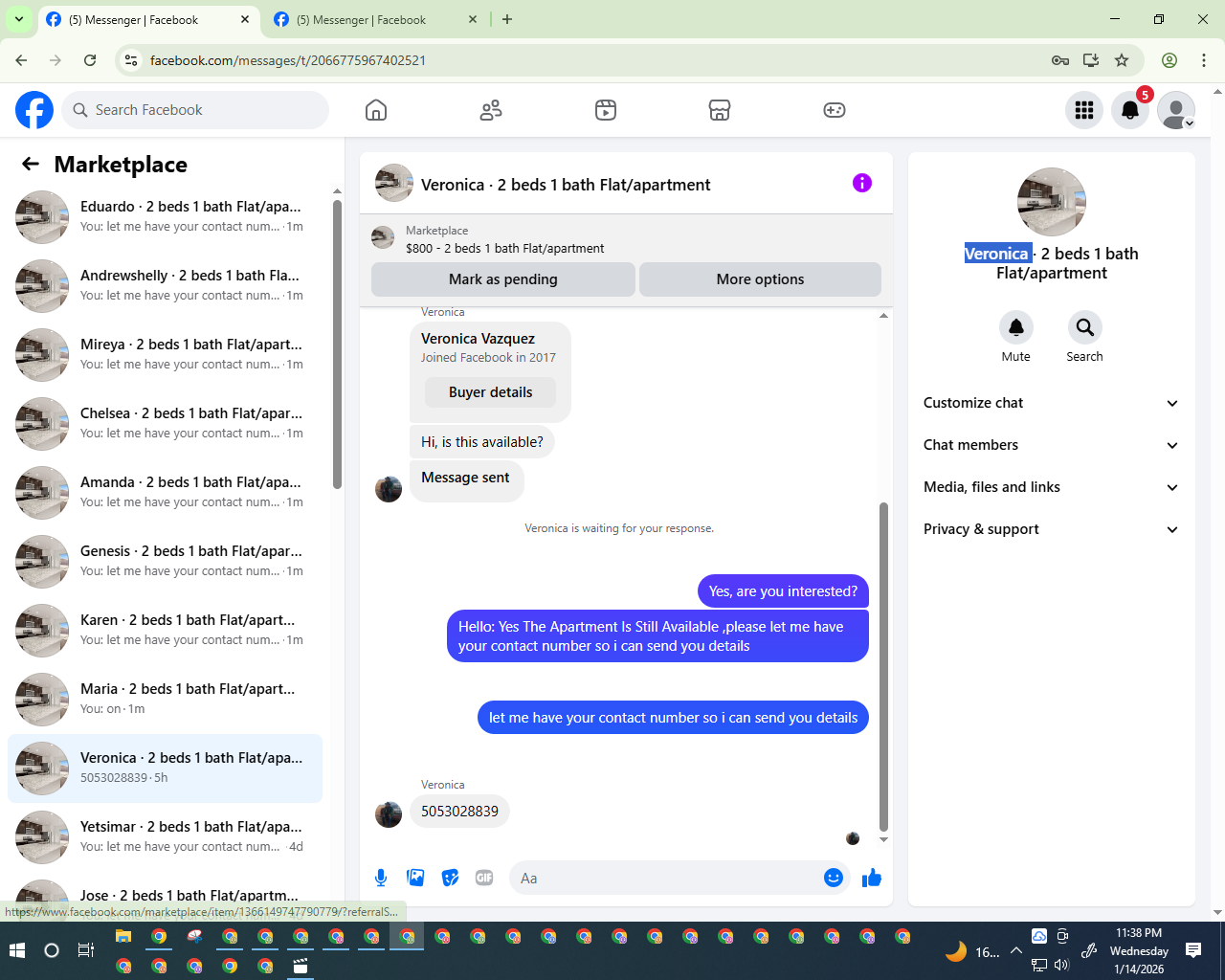Go to Home feed icon
The width and height of the screenshot is (1225, 980).
click(x=376, y=110)
